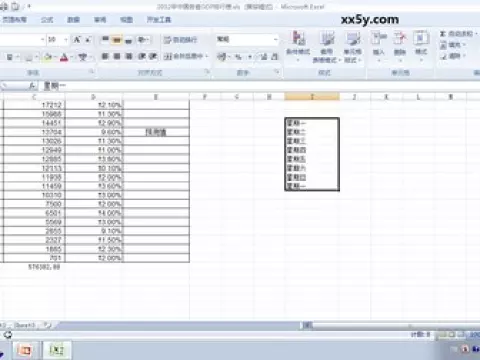Expand the Merge and Center dropdown arrow
480x360 pixels.
207,57
